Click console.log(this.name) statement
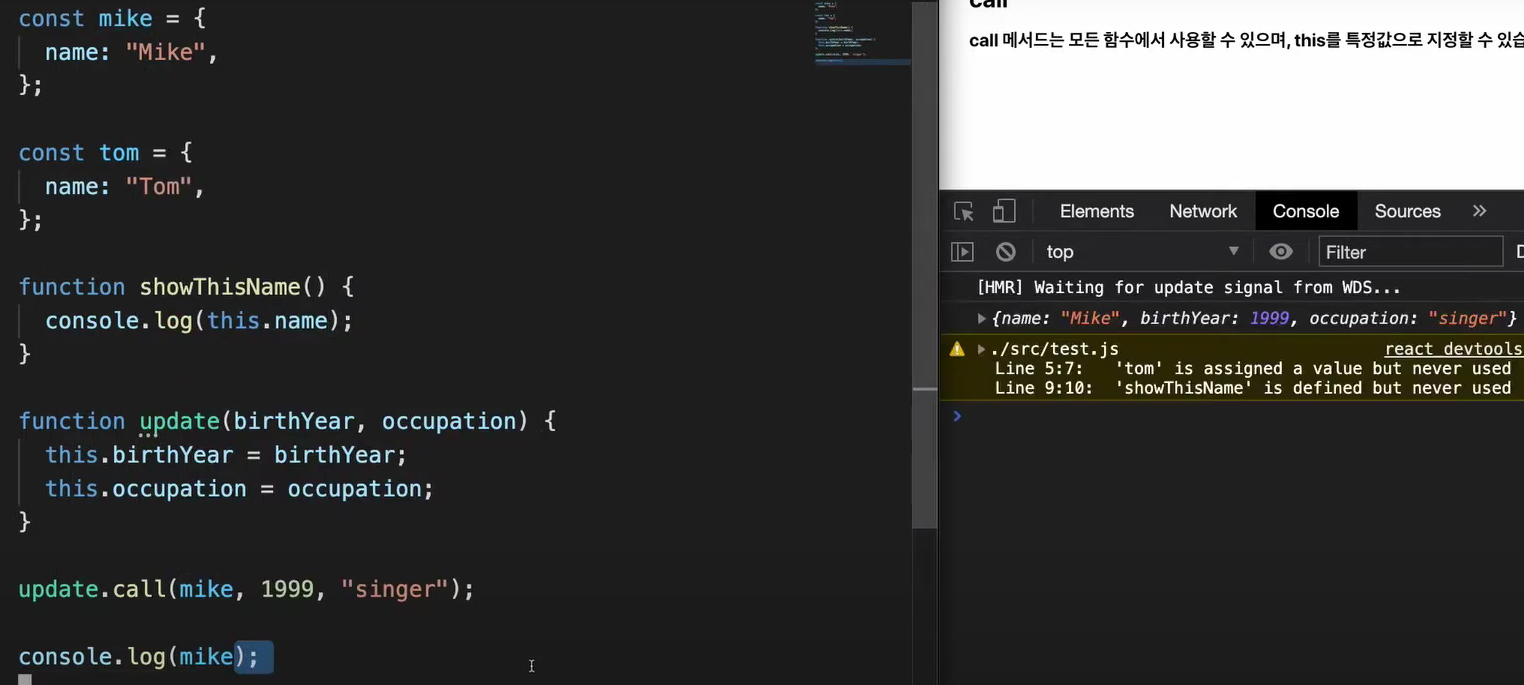This screenshot has height=685, width=1524. [199, 321]
